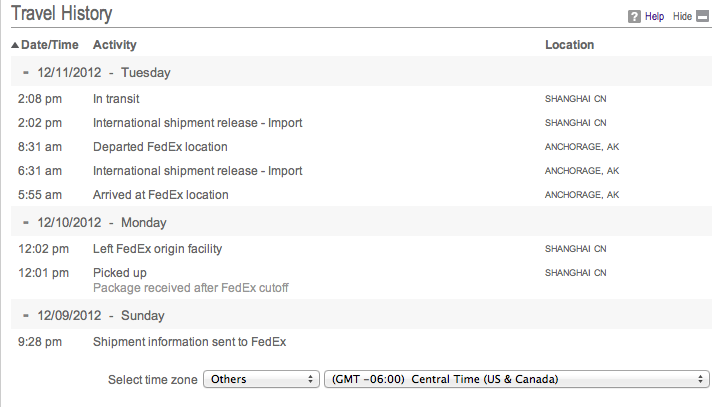Select the Arrived at FedEx location entry
This screenshot has height=407, width=722.
click(160, 195)
